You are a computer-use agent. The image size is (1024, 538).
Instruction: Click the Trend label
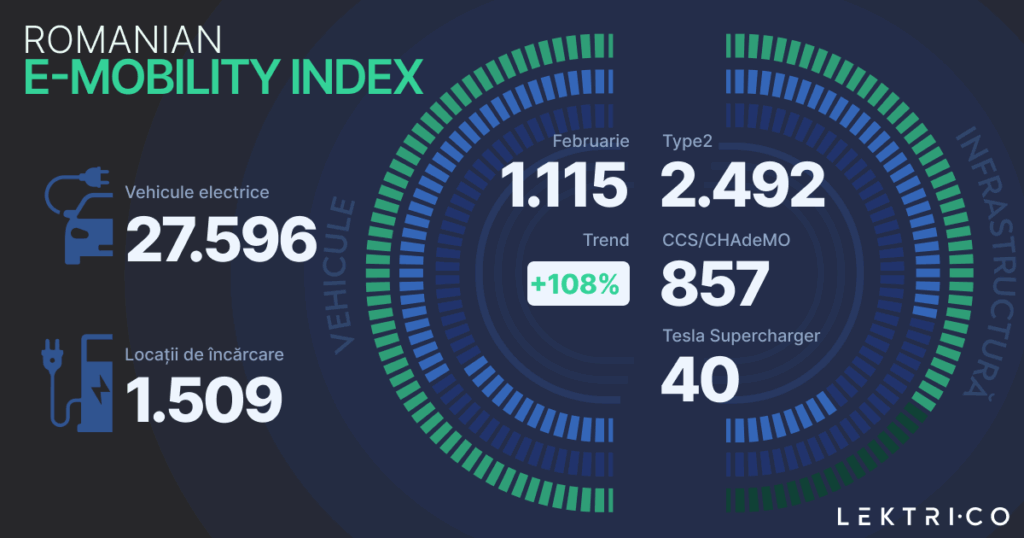(x=606, y=240)
